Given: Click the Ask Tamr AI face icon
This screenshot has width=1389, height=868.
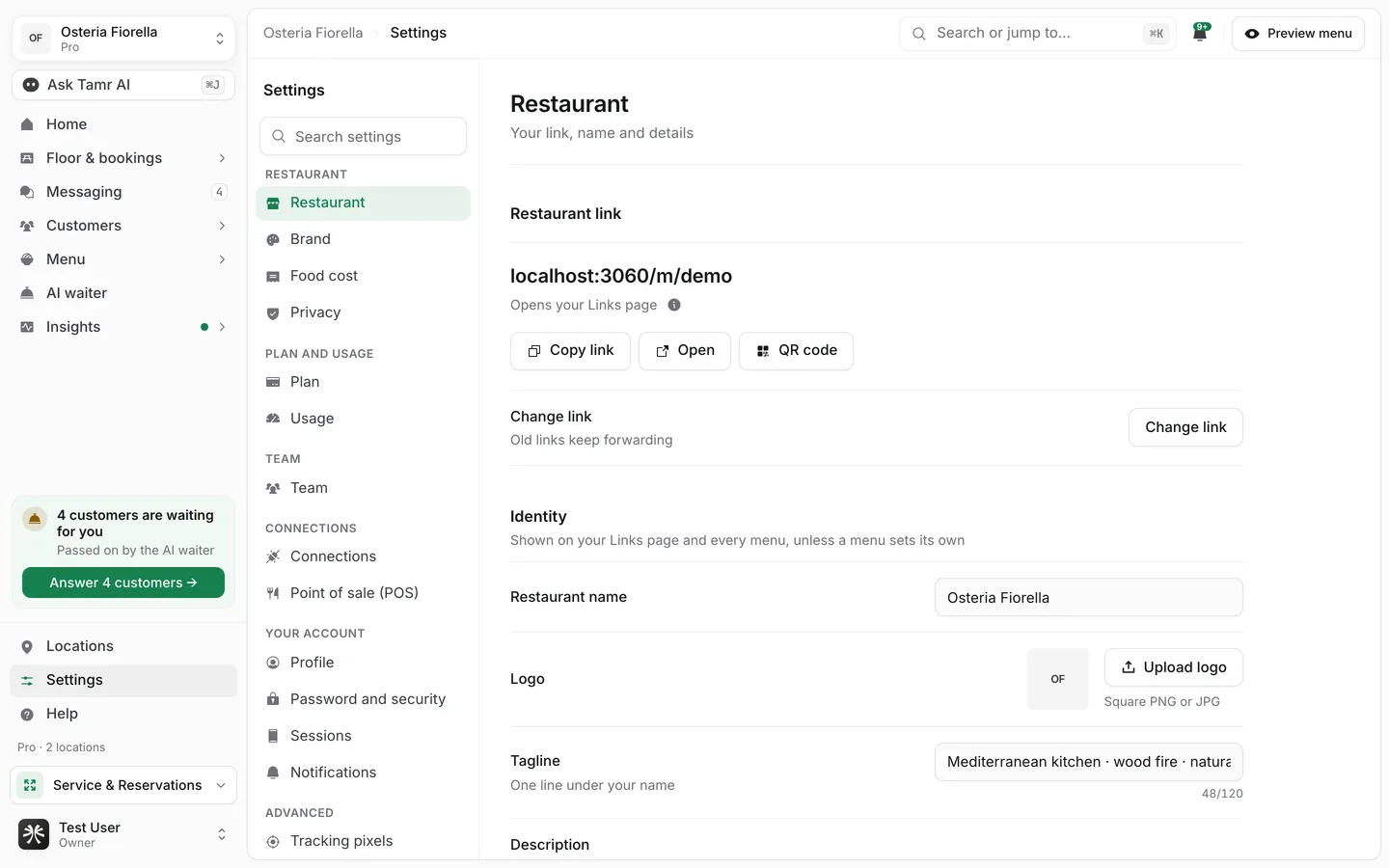Looking at the screenshot, I should coord(31,85).
